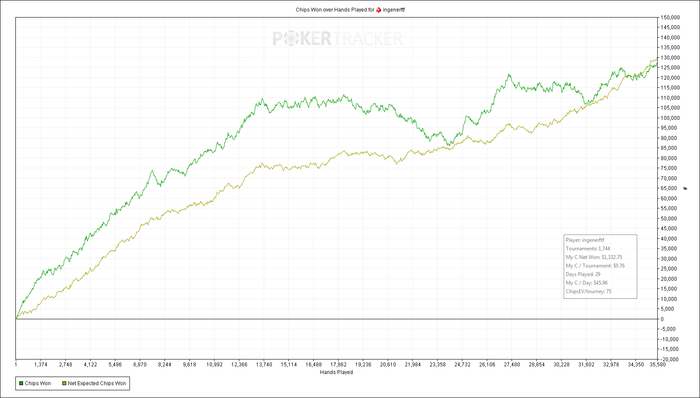Select the 'Days Played: 29' line

[583, 274]
